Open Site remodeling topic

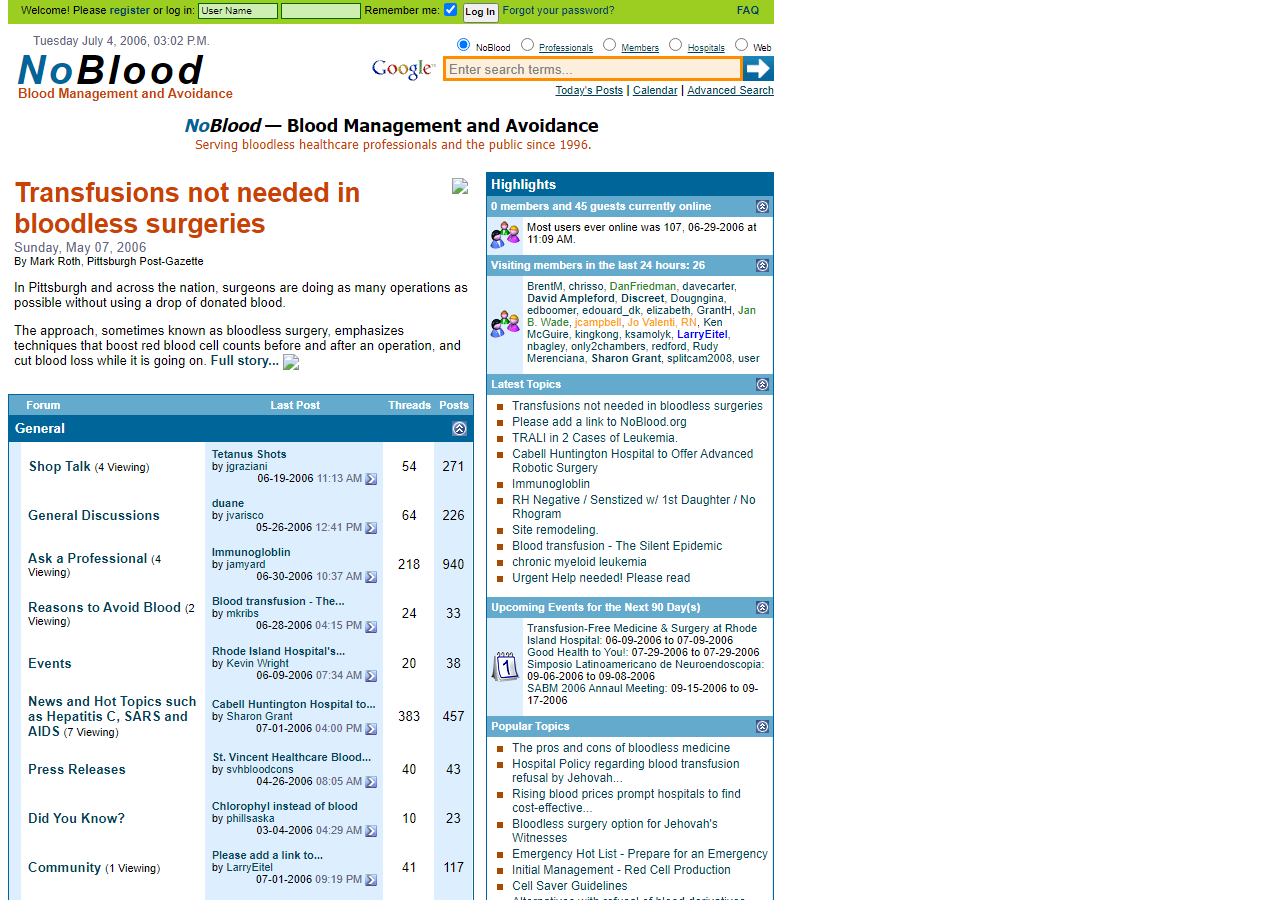click(555, 530)
